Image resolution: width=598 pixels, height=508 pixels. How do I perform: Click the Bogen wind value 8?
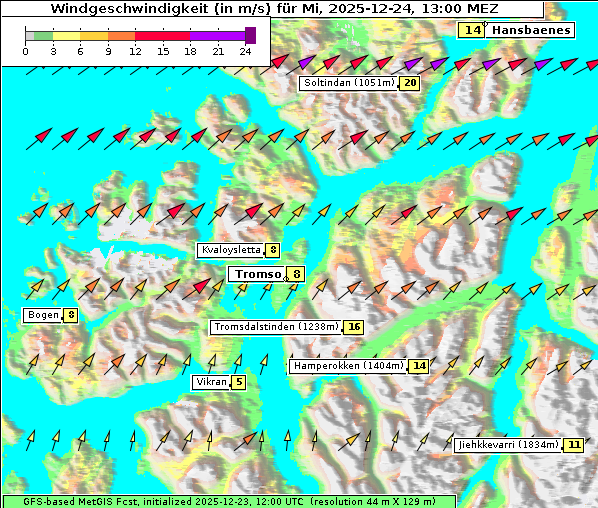[71, 315]
